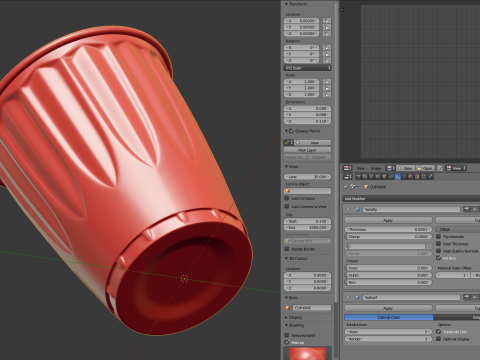Click the pin icon in properties breadcrumb
This screenshot has width=480, height=360.
[x=346, y=187]
